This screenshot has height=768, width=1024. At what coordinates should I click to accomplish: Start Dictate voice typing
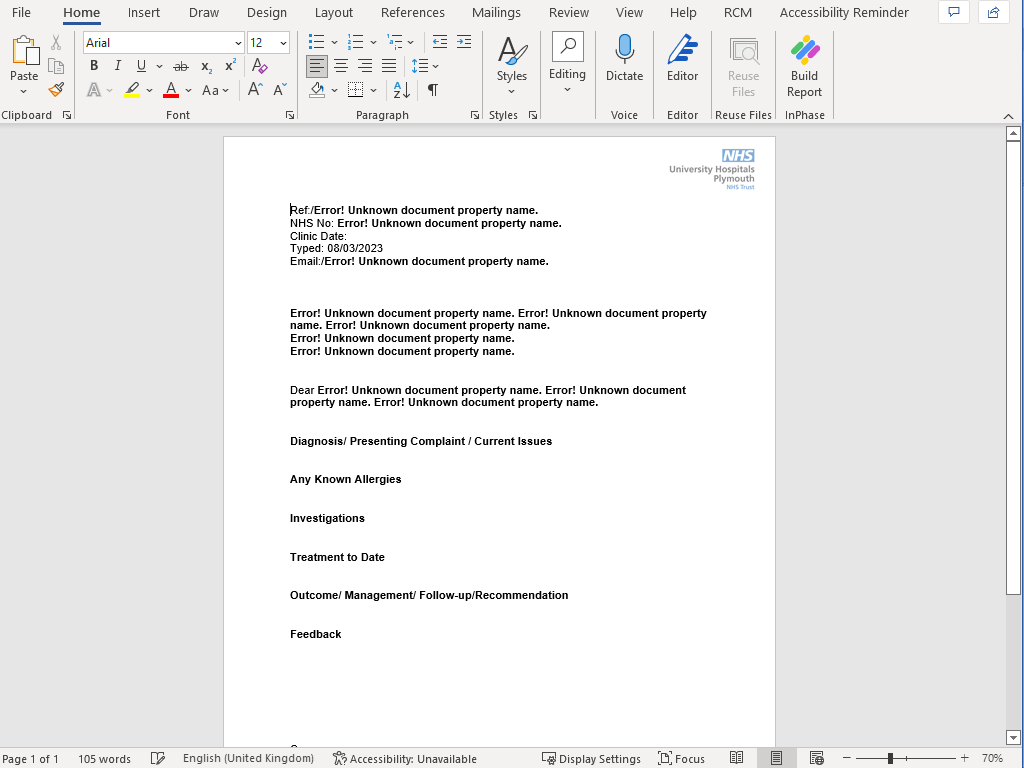click(624, 58)
